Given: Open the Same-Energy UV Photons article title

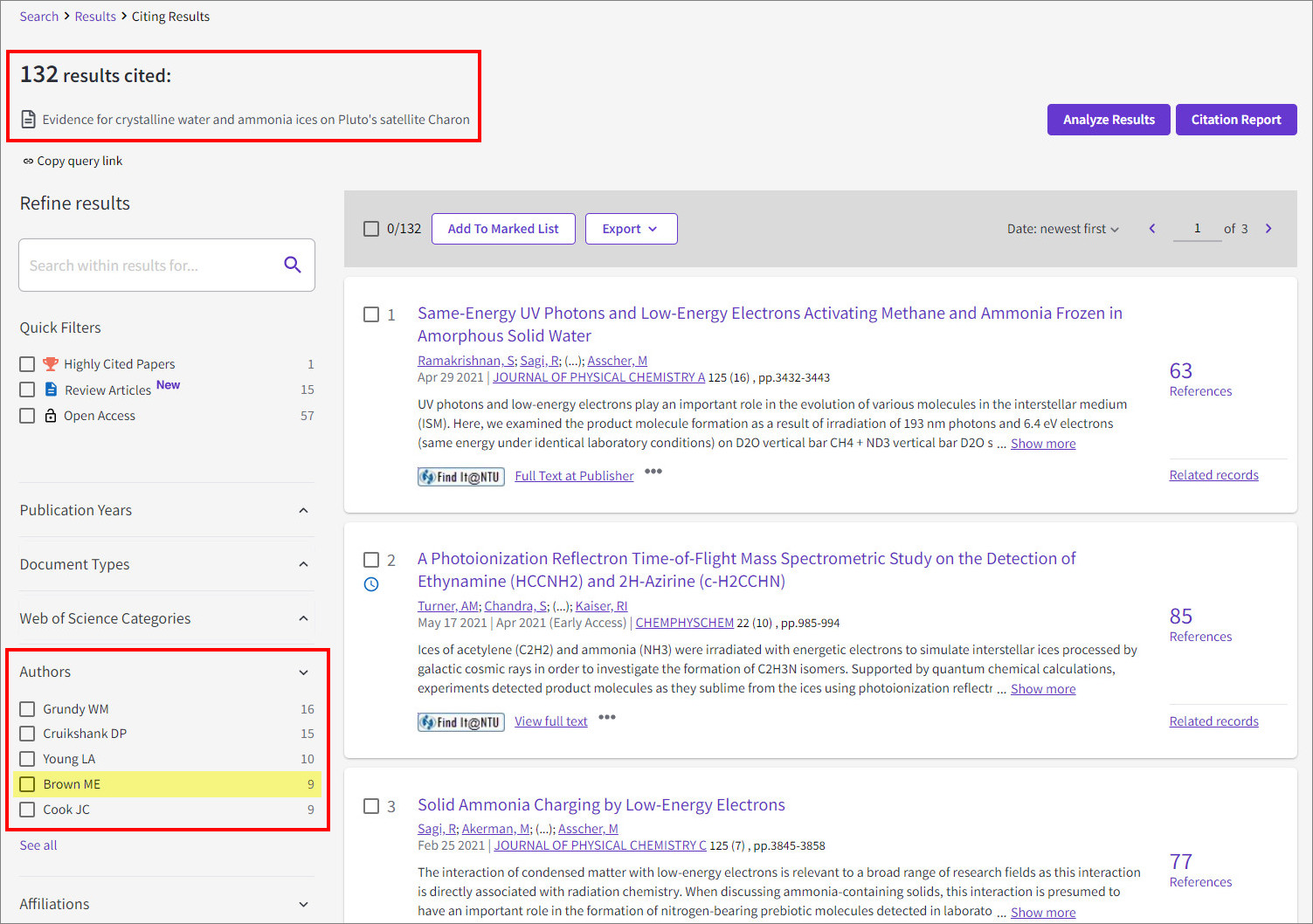Looking at the screenshot, I should 770,324.
